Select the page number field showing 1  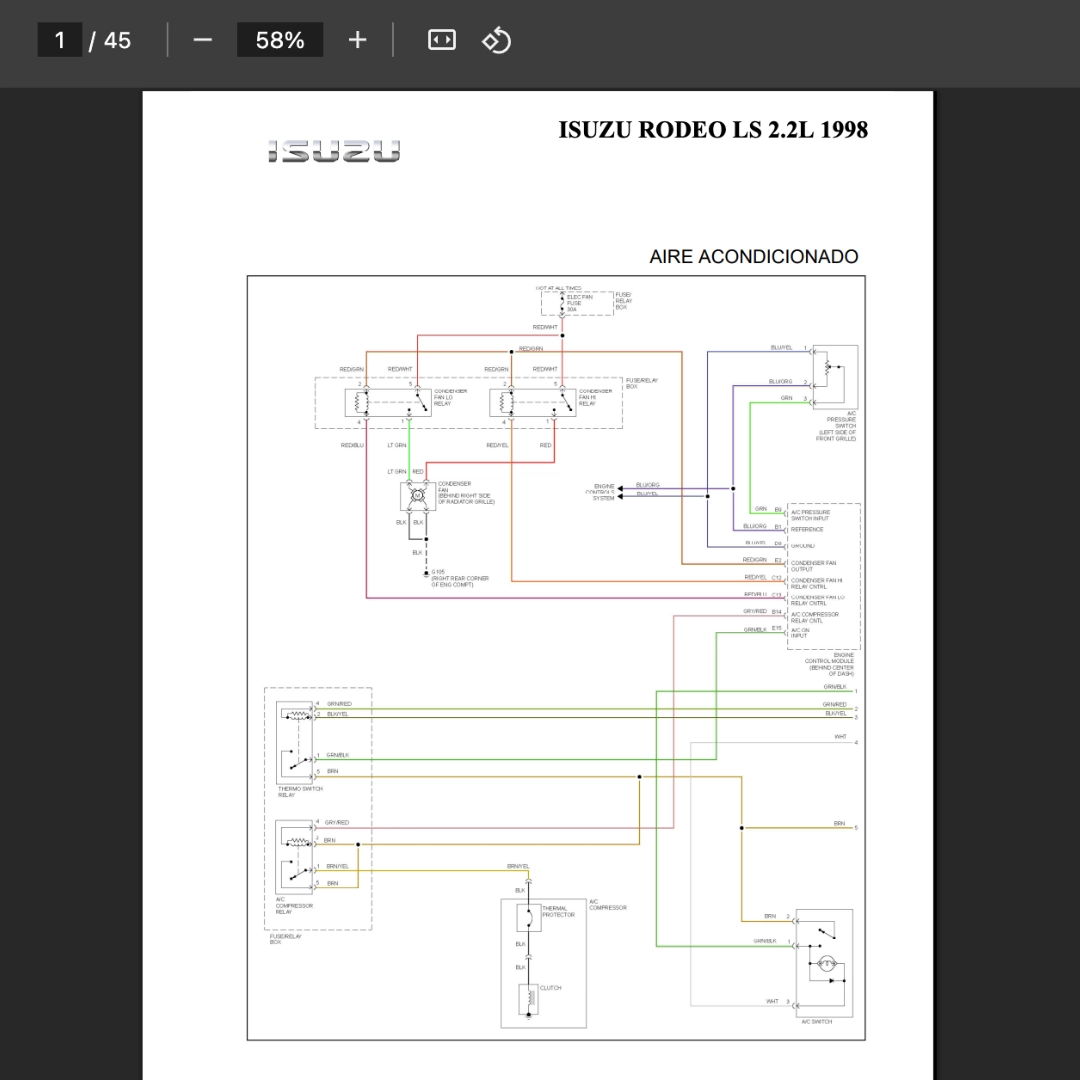pyautogui.click(x=60, y=40)
